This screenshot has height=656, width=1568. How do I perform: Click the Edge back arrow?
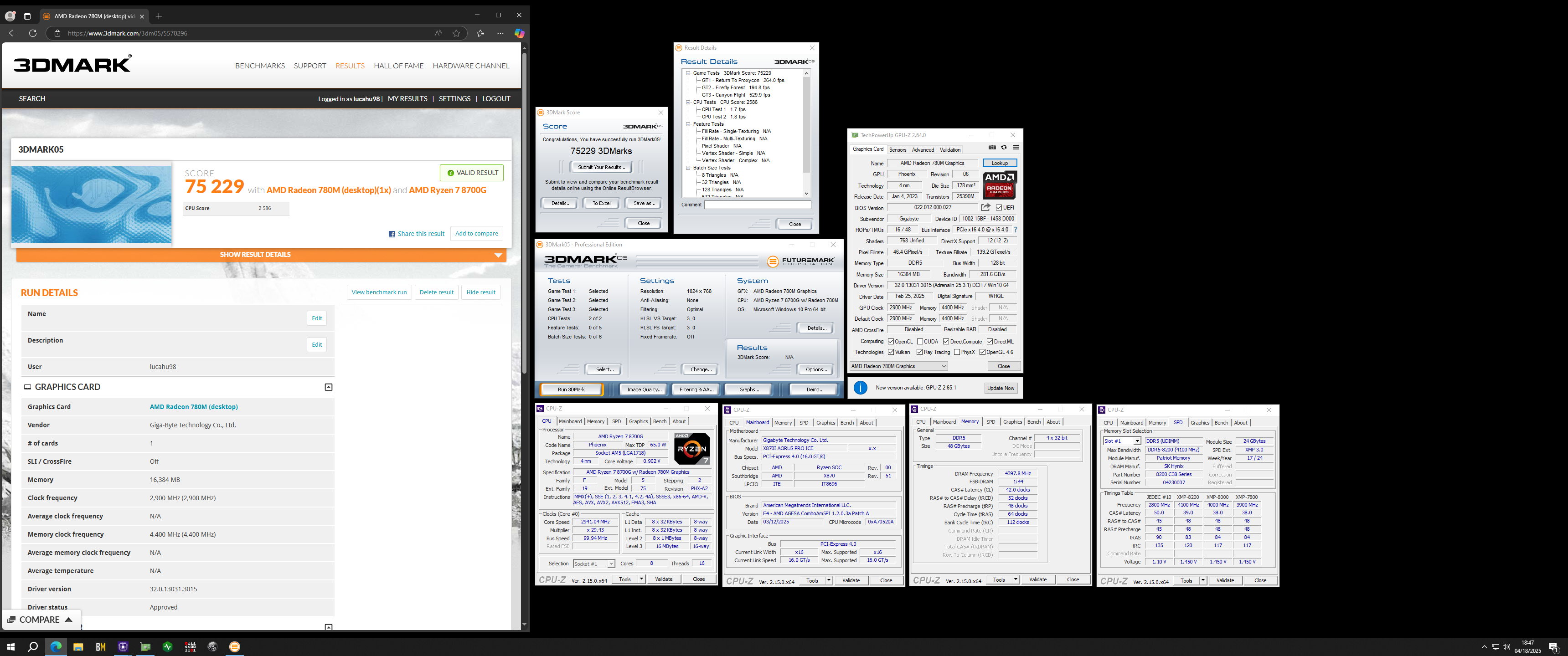12,33
